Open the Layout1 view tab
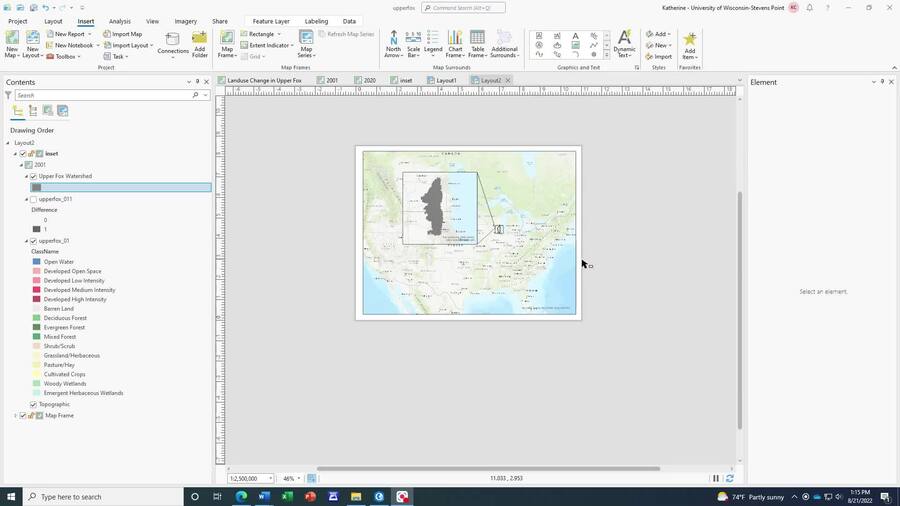The height and width of the screenshot is (506, 900). 446,80
